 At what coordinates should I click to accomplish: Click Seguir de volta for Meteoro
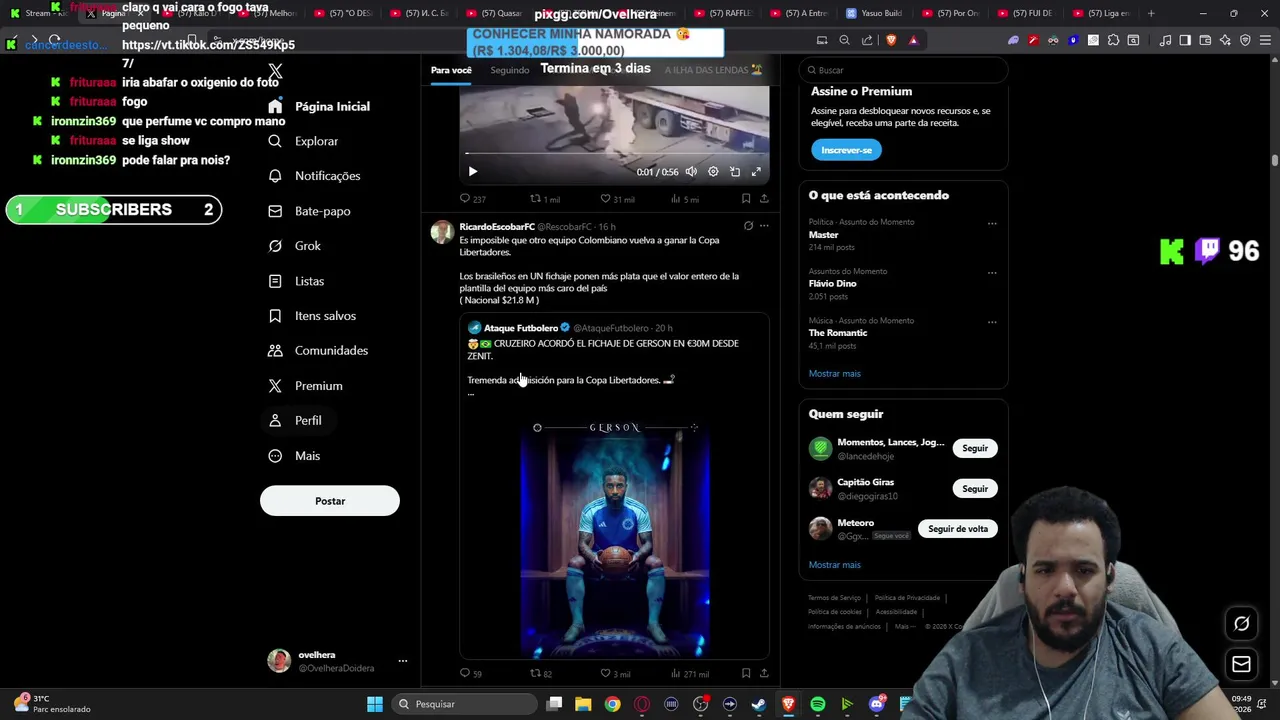pyautogui.click(x=958, y=529)
